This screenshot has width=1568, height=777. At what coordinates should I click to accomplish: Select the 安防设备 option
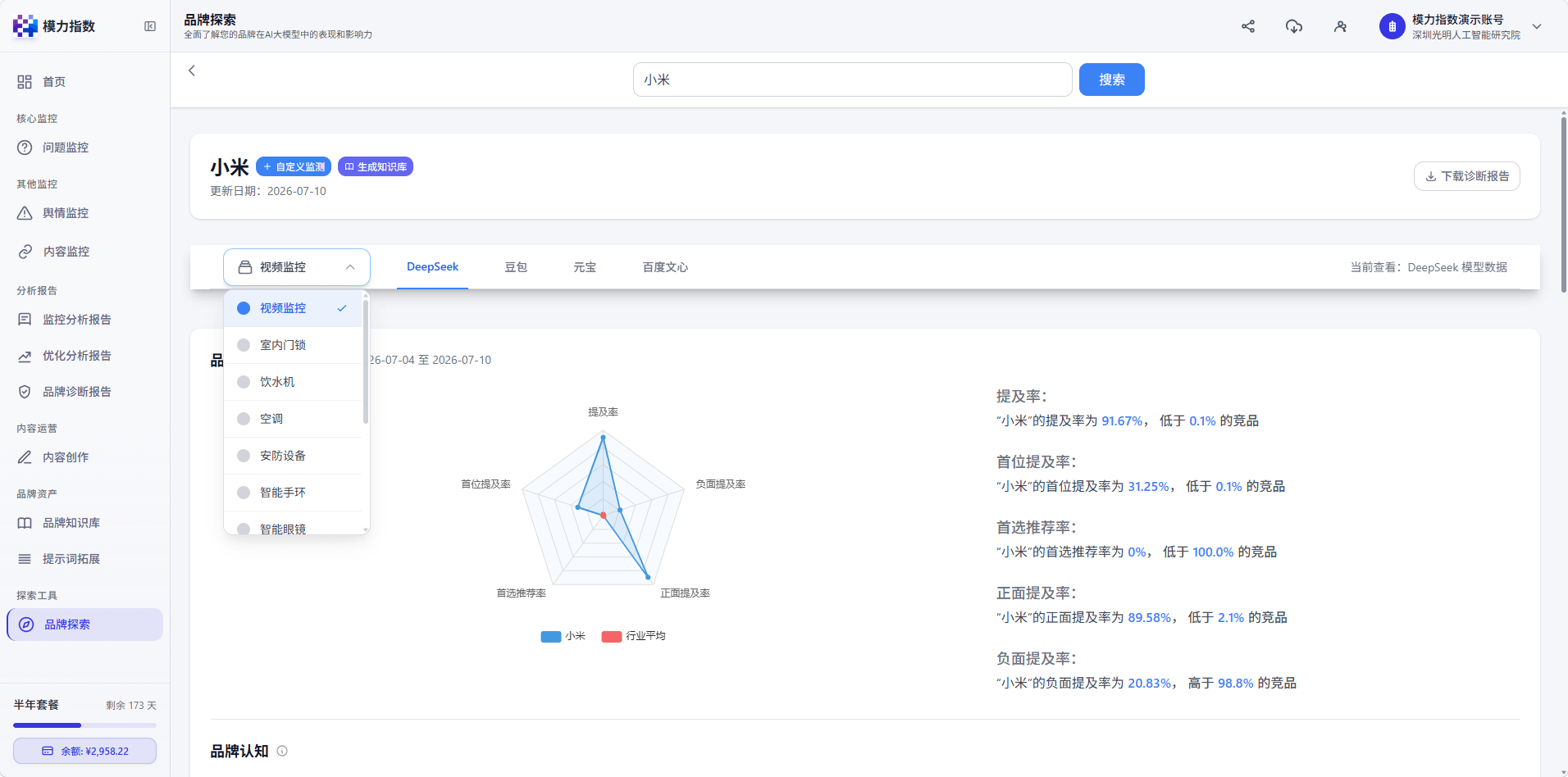pos(293,456)
